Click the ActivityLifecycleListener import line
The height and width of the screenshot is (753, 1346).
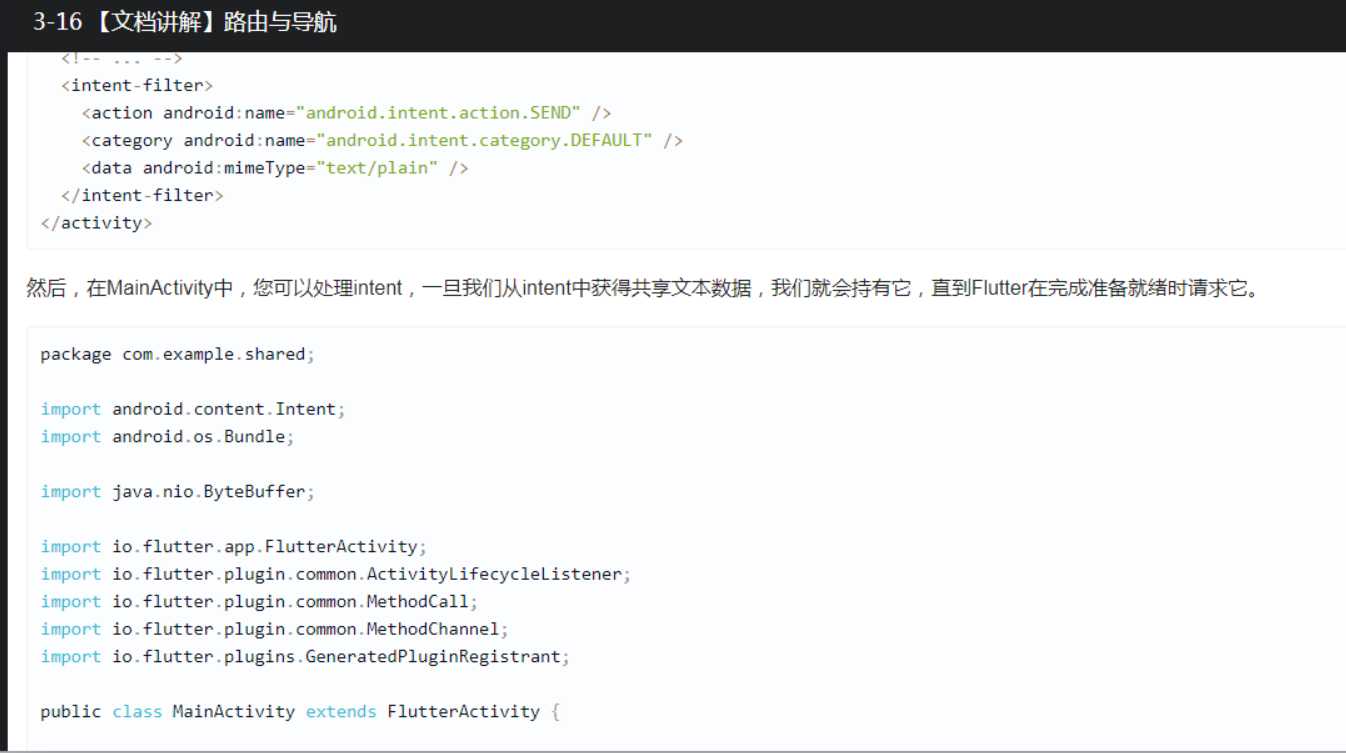336,574
